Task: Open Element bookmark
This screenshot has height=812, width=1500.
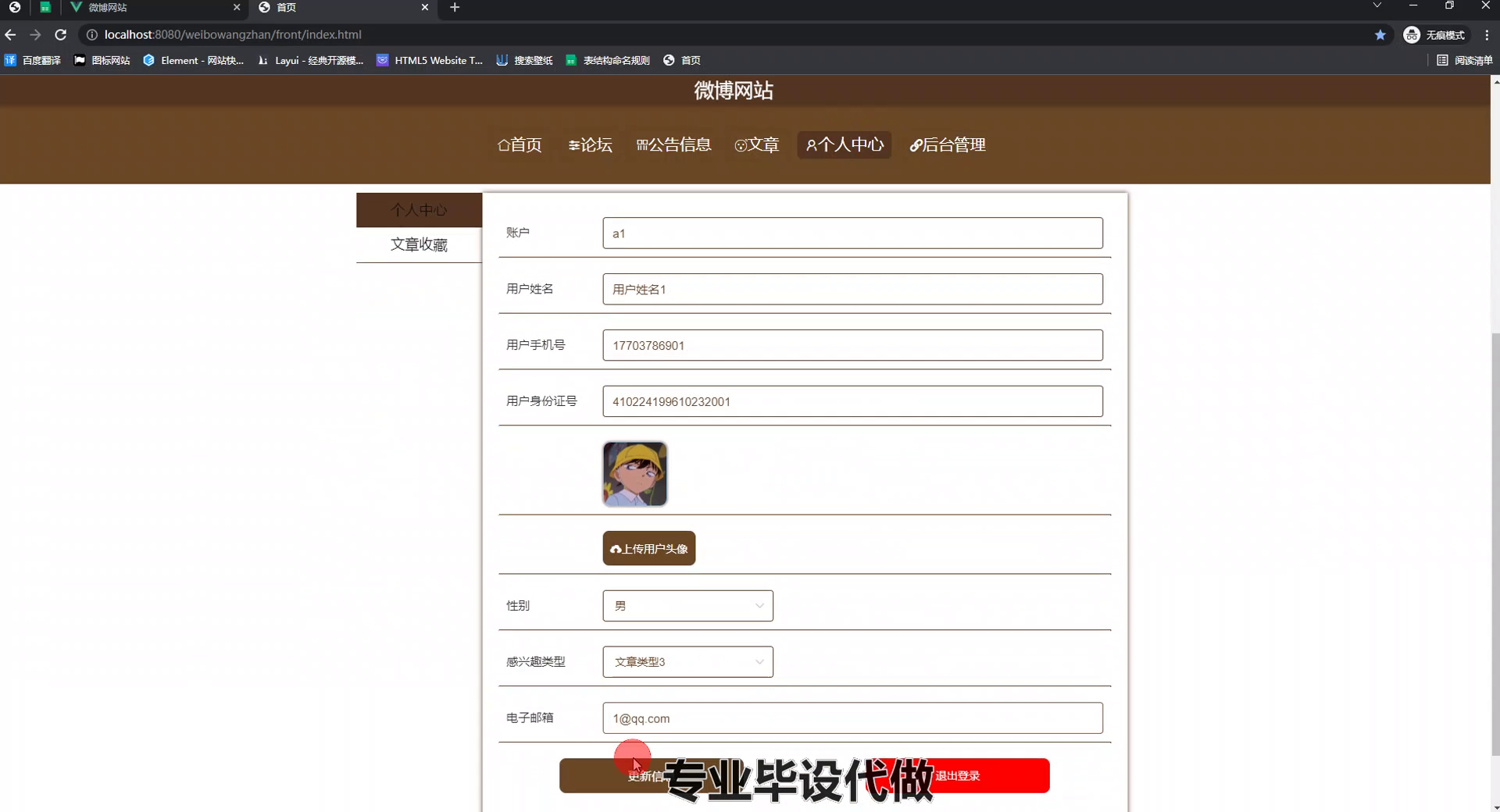Action: click(x=194, y=60)
